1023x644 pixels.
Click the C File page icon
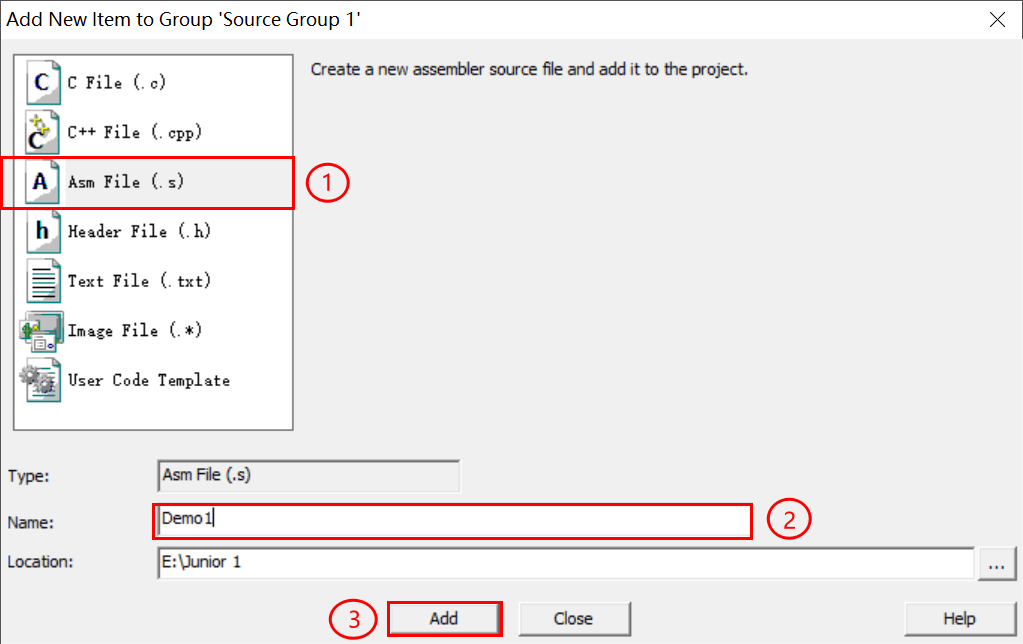pyautogui.click(x=43, y=83)
